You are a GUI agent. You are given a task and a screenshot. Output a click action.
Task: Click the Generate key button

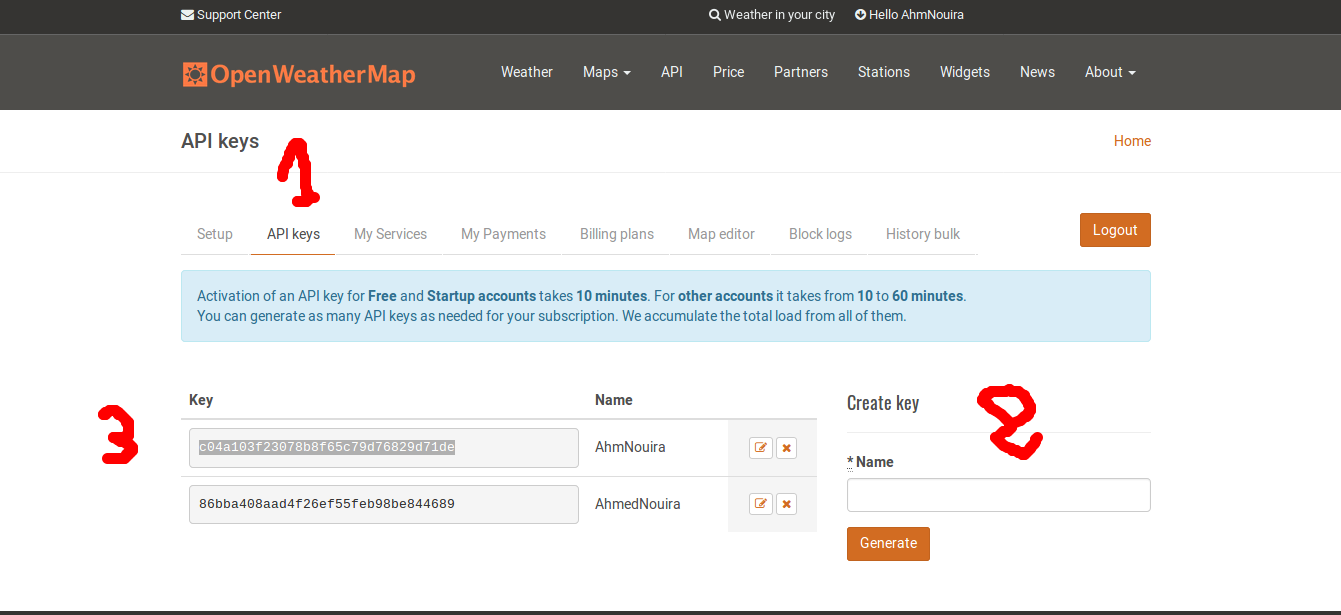[888, 544]
